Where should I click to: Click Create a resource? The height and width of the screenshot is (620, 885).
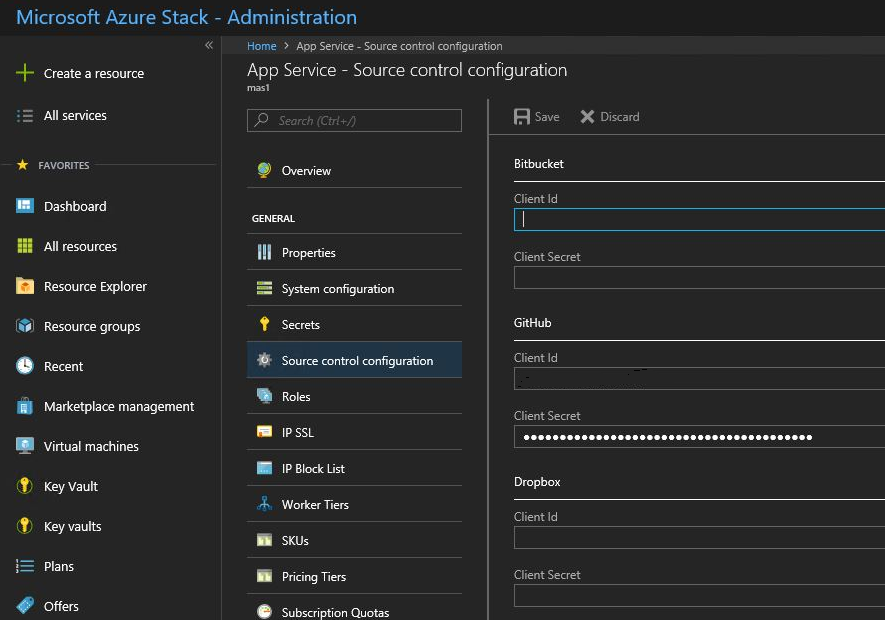click(92, 73)
